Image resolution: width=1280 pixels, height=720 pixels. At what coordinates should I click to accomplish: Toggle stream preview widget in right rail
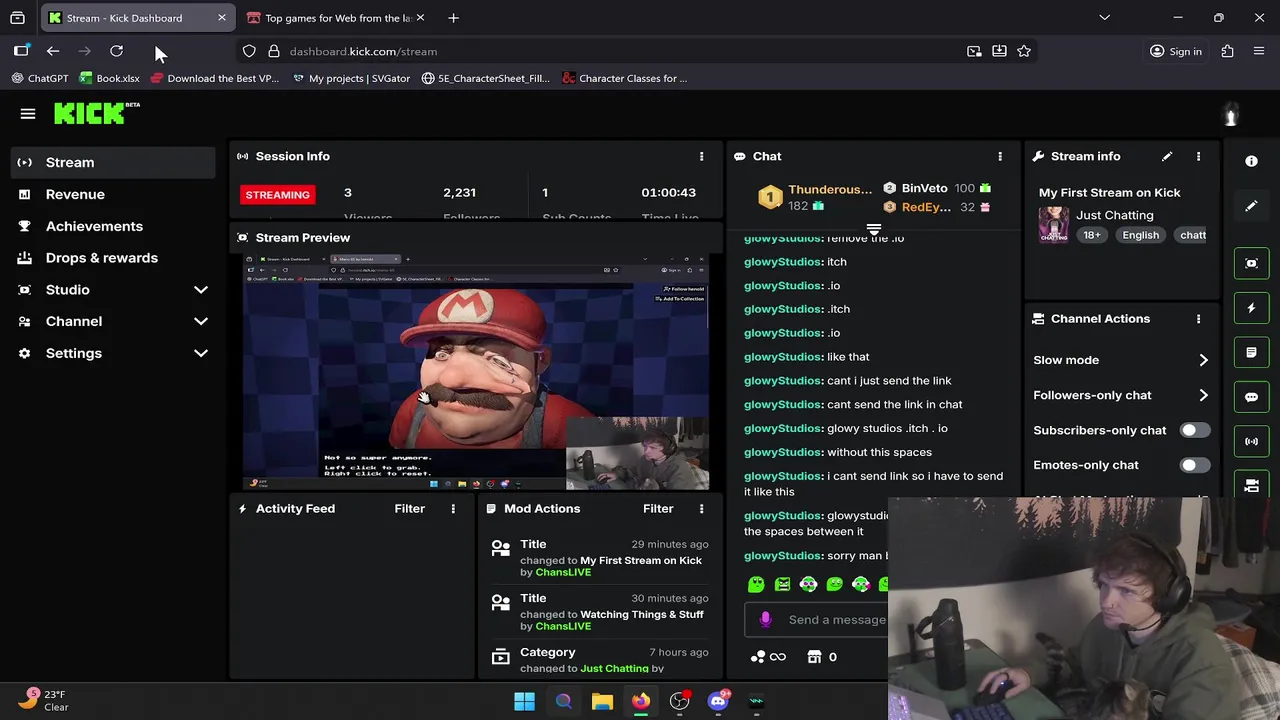click(1251, 263)
